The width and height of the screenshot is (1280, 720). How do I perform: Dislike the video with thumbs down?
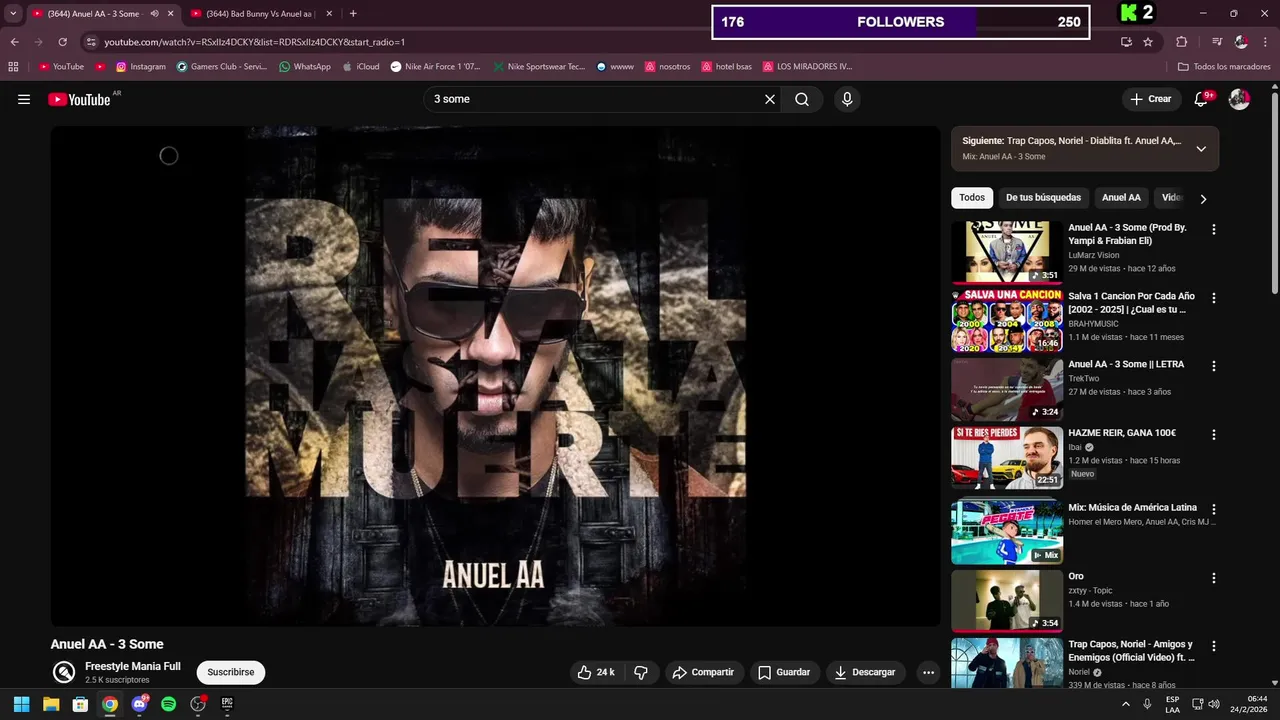[642, 672]
